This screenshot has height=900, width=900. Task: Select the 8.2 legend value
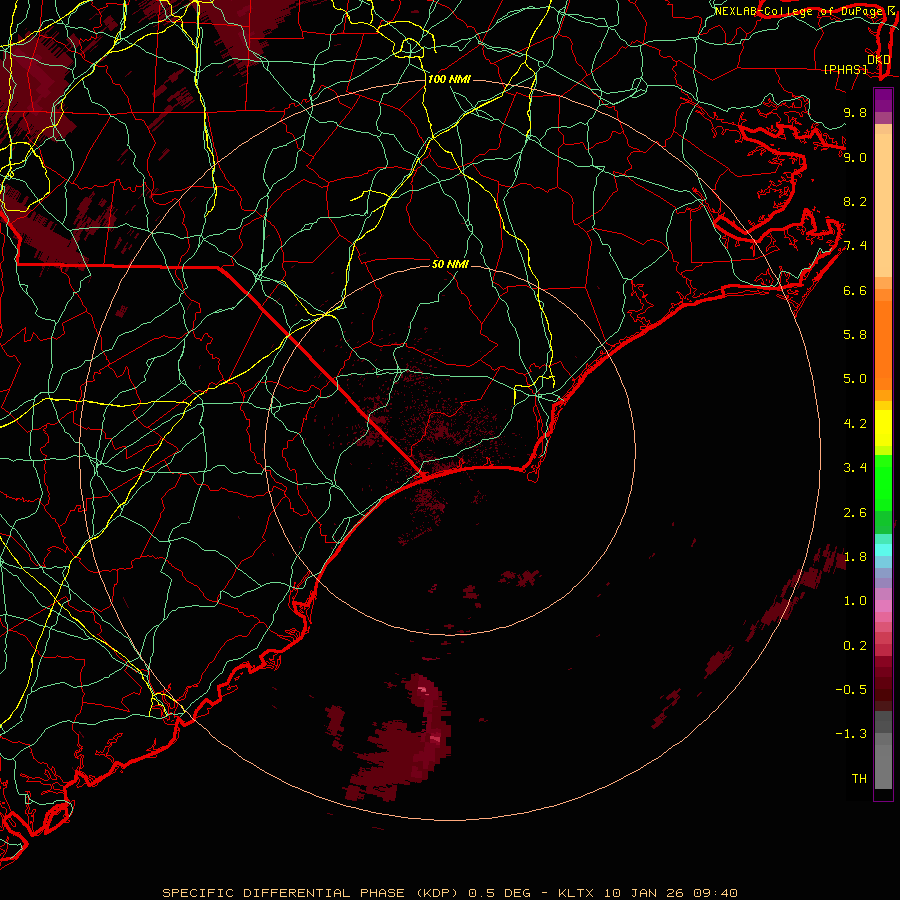click(x=855, y=201)
